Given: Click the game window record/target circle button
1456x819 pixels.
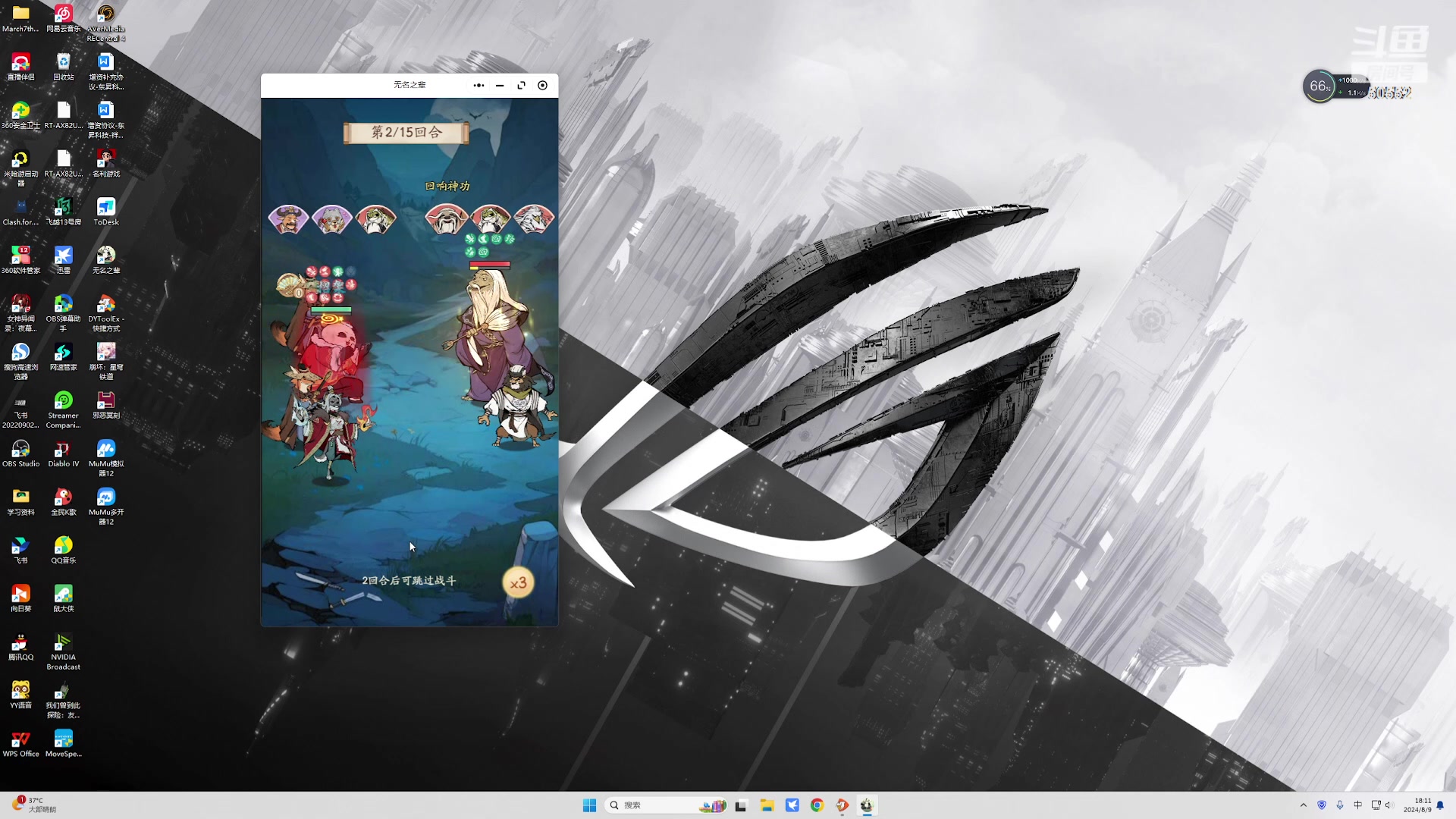Looking at the screenshot, I should pyautogui.click(x=542, y=85).
